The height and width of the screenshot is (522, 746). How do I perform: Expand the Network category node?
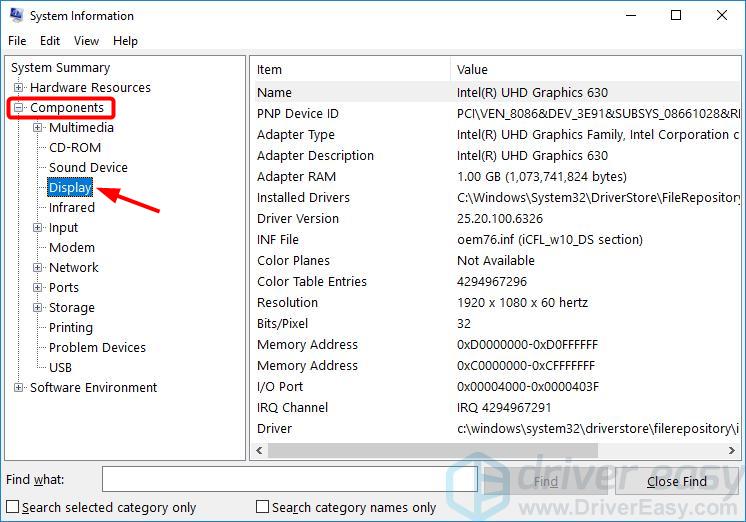pos(38,268)
